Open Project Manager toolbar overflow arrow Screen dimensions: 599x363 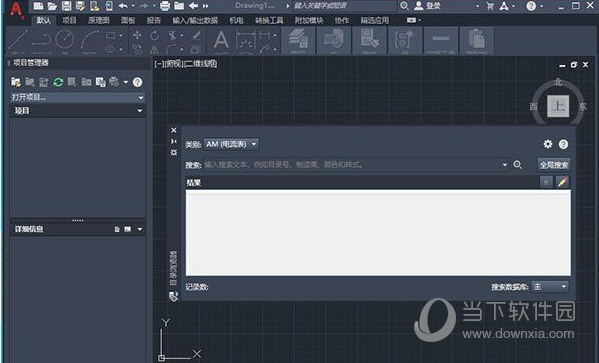(x=126, y=82)
